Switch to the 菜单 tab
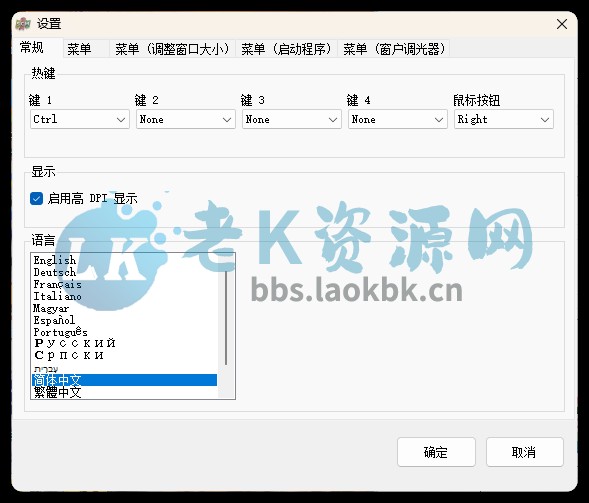 79,49
